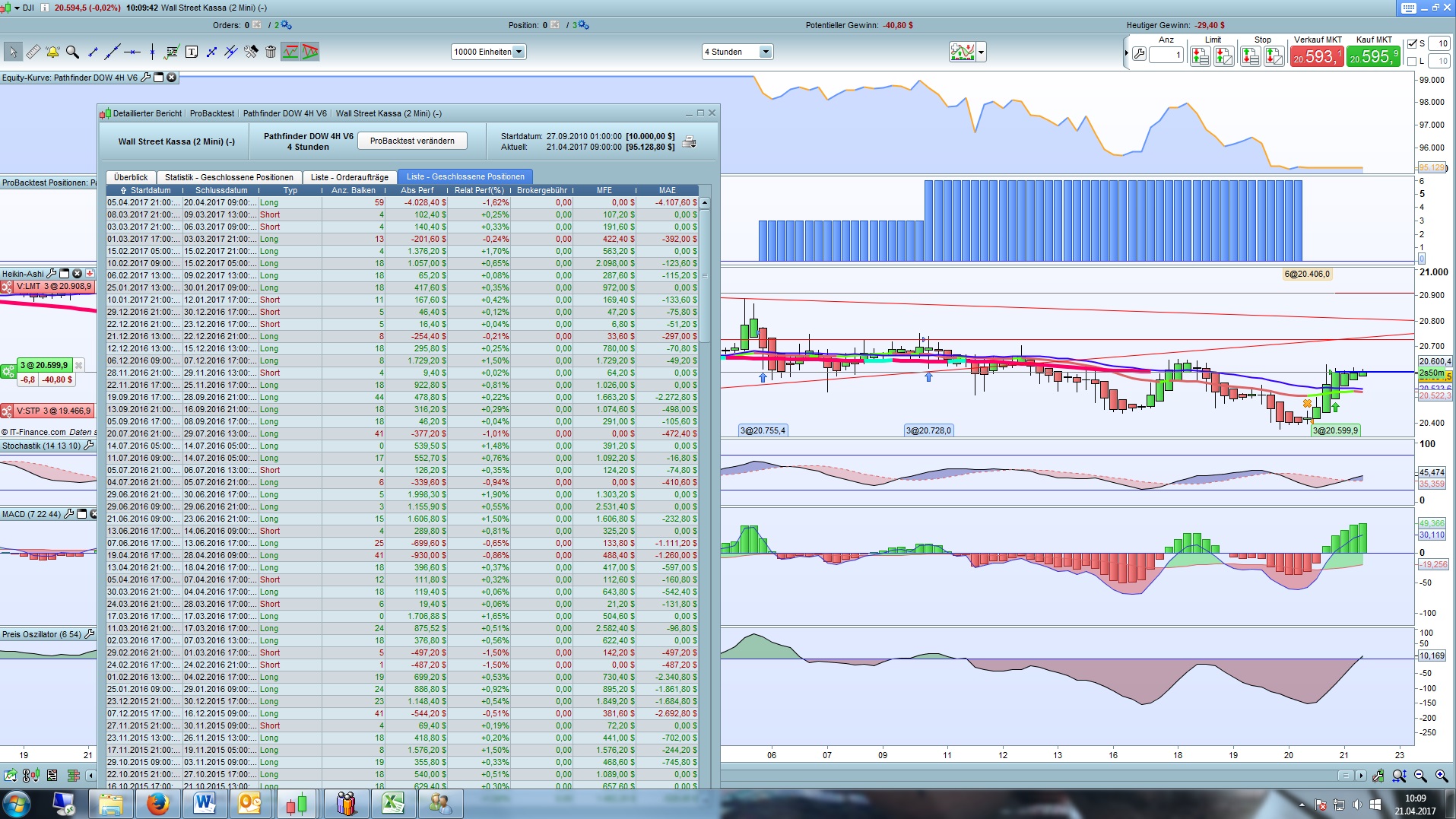
Task: Uncheck the S checkbox next to Kauf MKT
Action: 1412,43
